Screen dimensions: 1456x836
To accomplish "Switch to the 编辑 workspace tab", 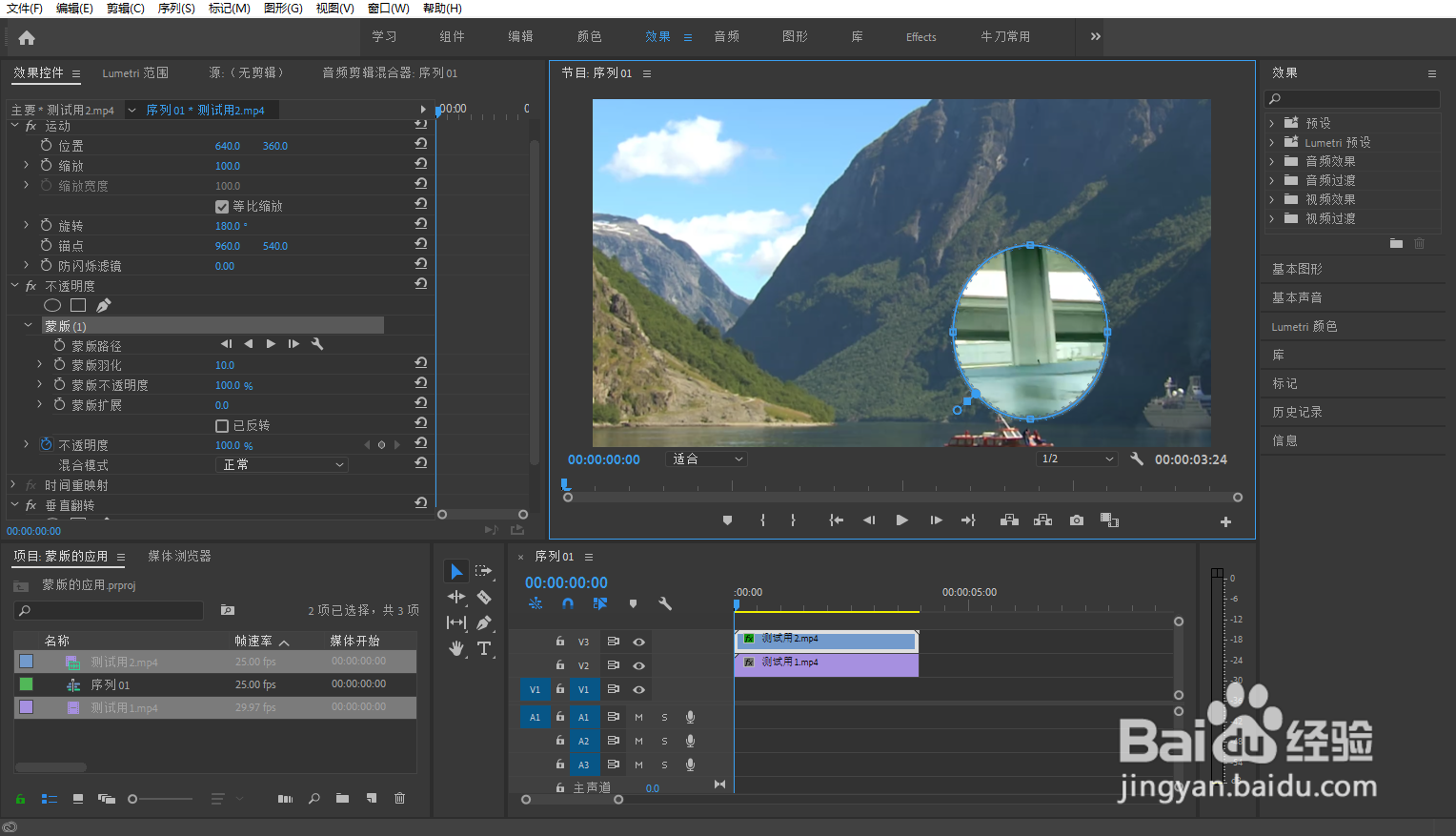I will tap(520, 36).
